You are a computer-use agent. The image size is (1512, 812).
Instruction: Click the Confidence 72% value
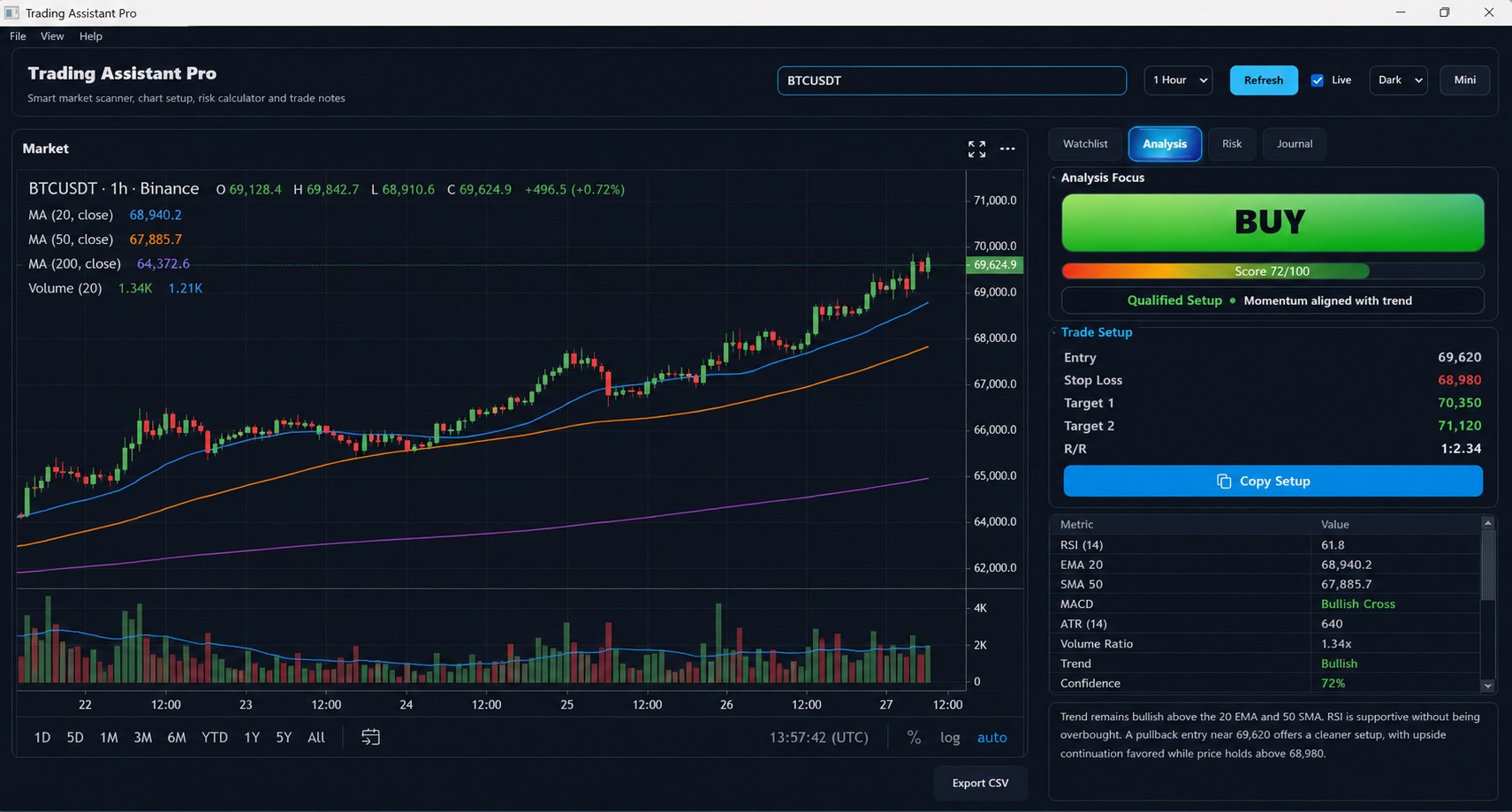pyautogui.click(x=1333, y=684)
